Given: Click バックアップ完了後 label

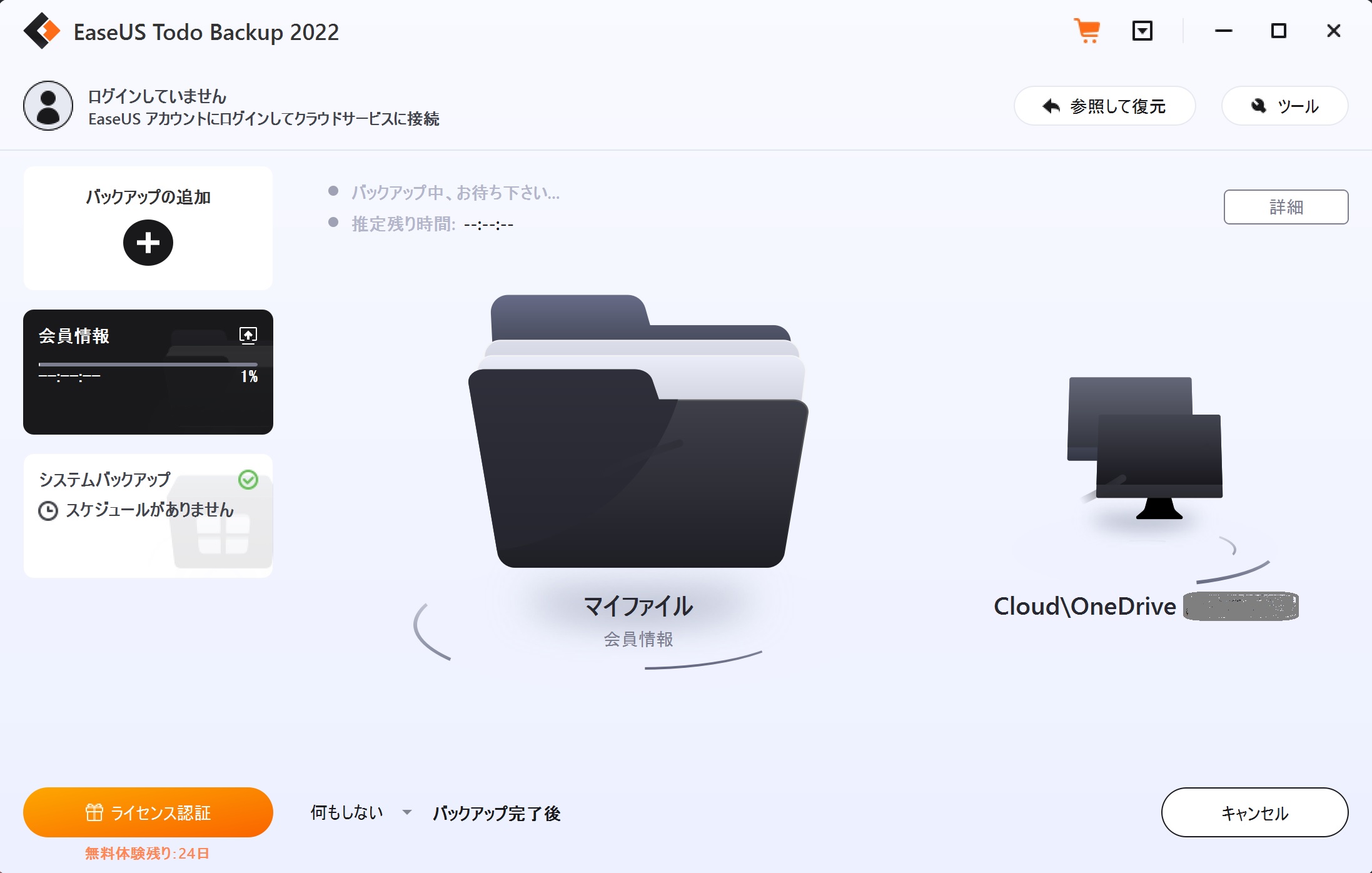Looking at the screenshot, I should (497, 813).
